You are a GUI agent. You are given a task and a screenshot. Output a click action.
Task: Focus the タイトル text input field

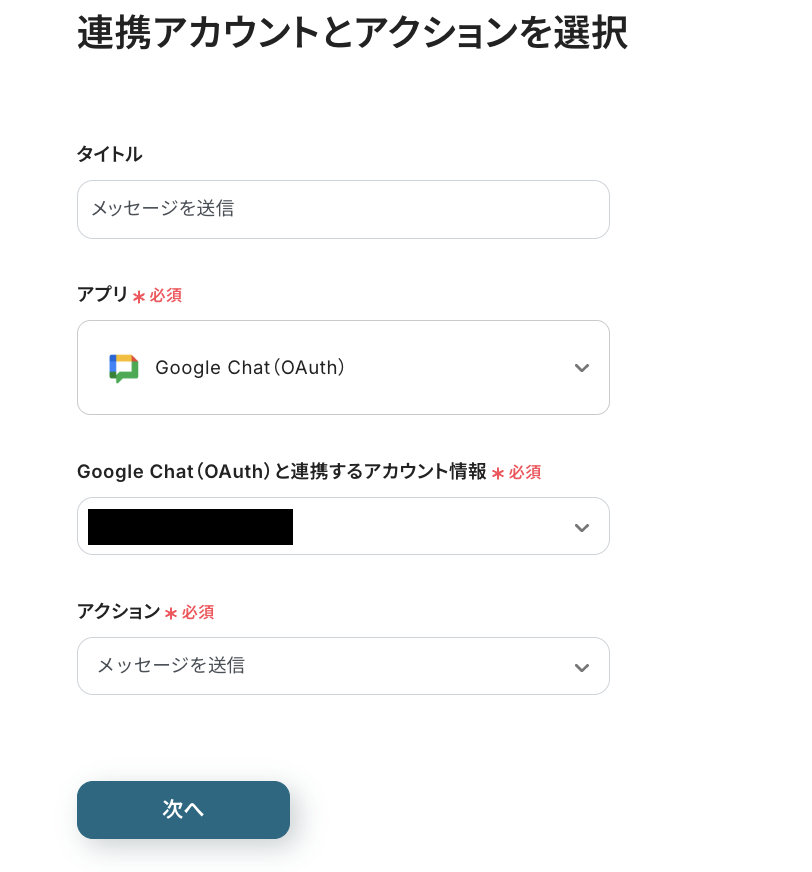[343, 209]
